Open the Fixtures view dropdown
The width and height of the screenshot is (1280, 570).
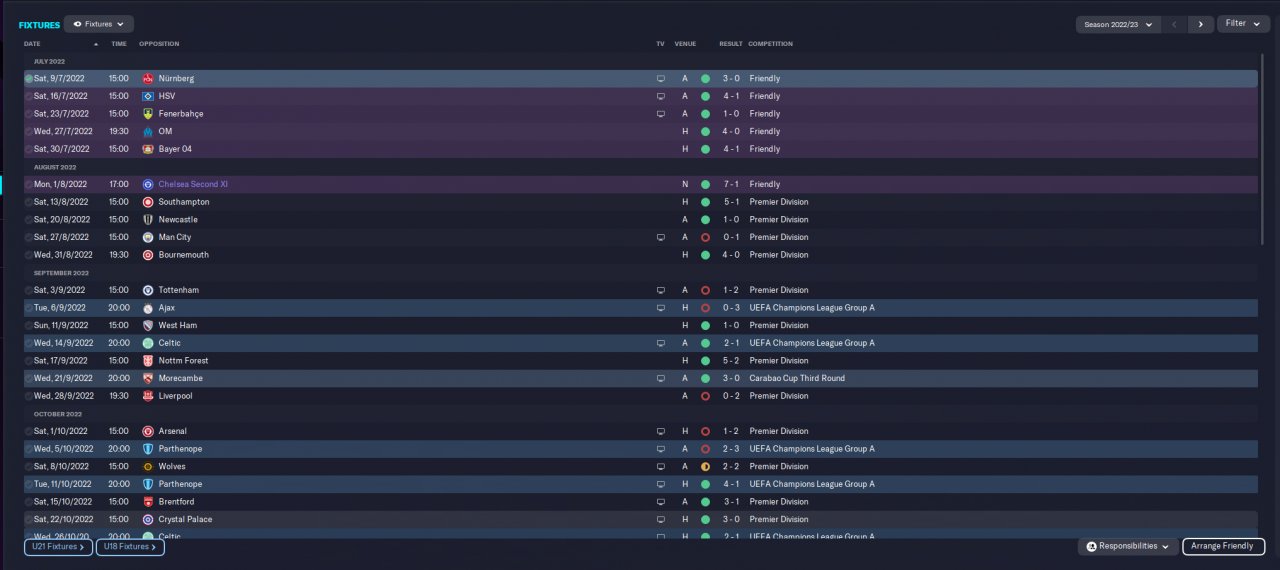coord(99,24)
